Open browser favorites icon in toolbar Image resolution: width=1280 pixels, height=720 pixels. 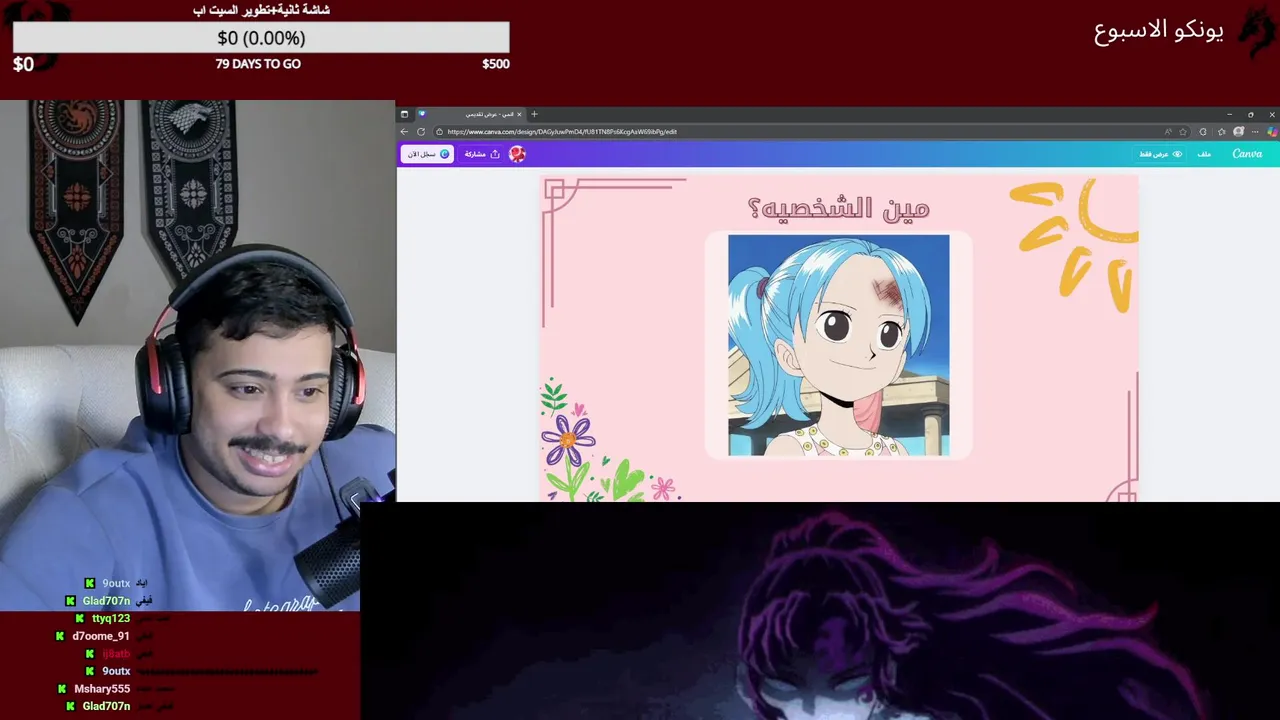click(1222, 132)
